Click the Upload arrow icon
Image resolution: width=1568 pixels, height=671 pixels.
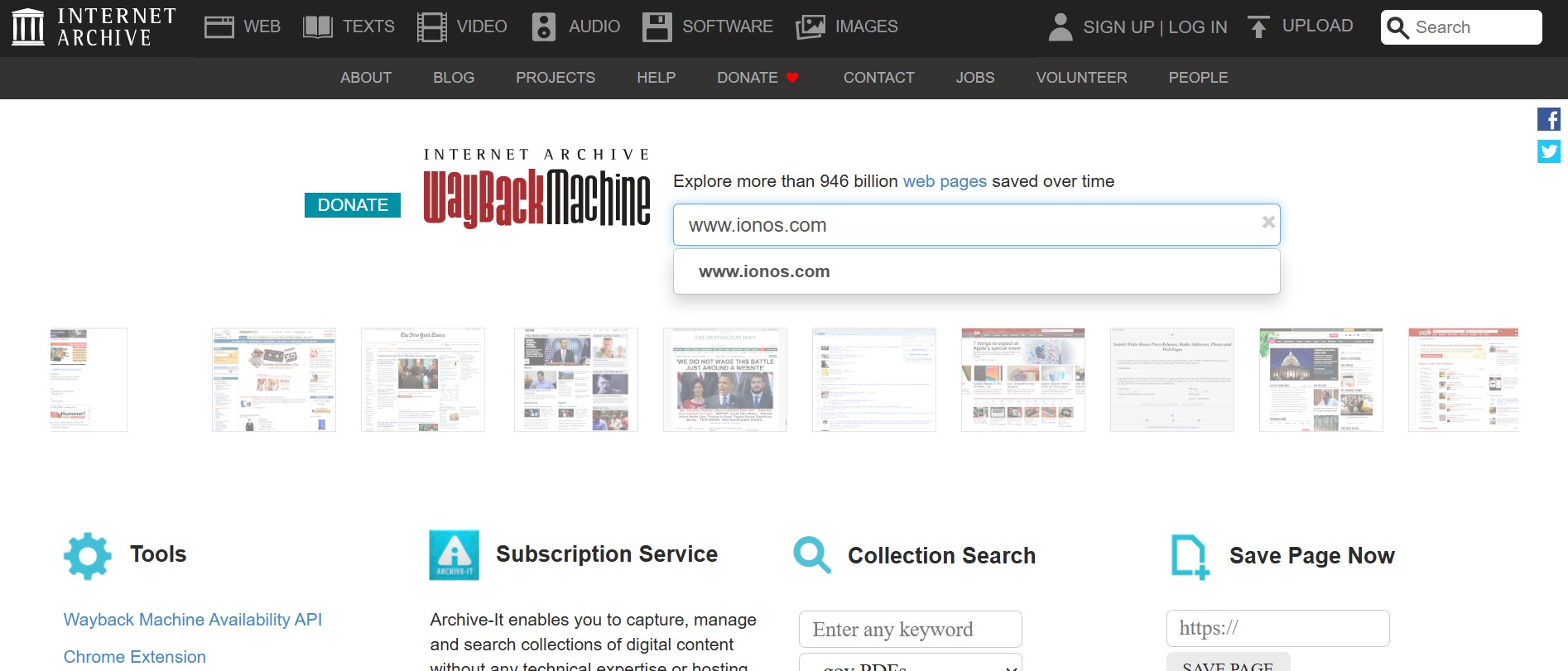point(1258,27)
